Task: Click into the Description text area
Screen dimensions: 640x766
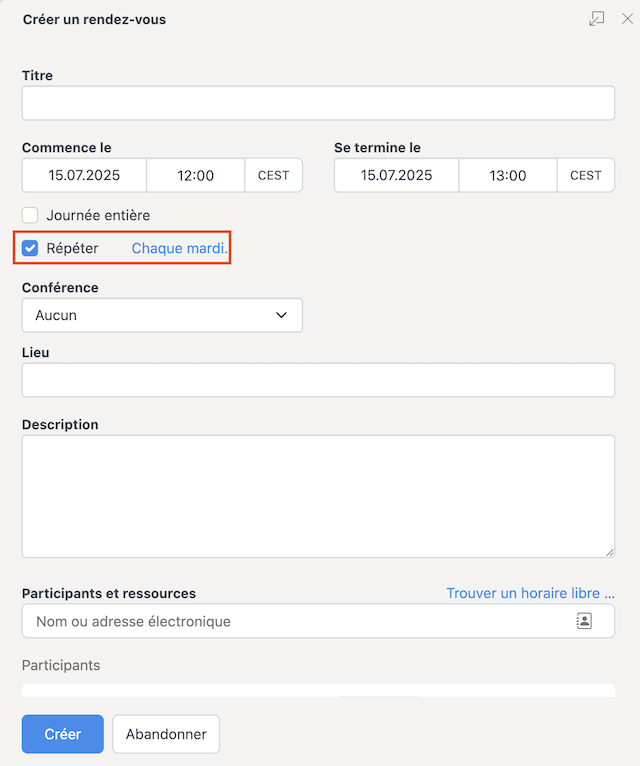Action: (x=318, y=496)
